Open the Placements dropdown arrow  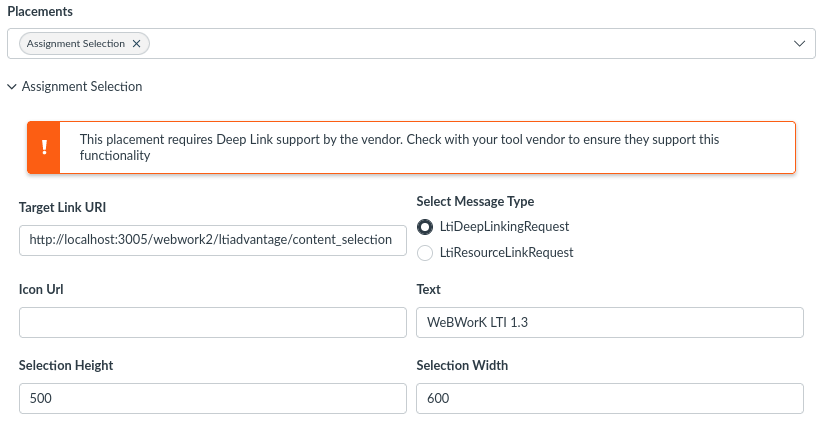point(799,43)
